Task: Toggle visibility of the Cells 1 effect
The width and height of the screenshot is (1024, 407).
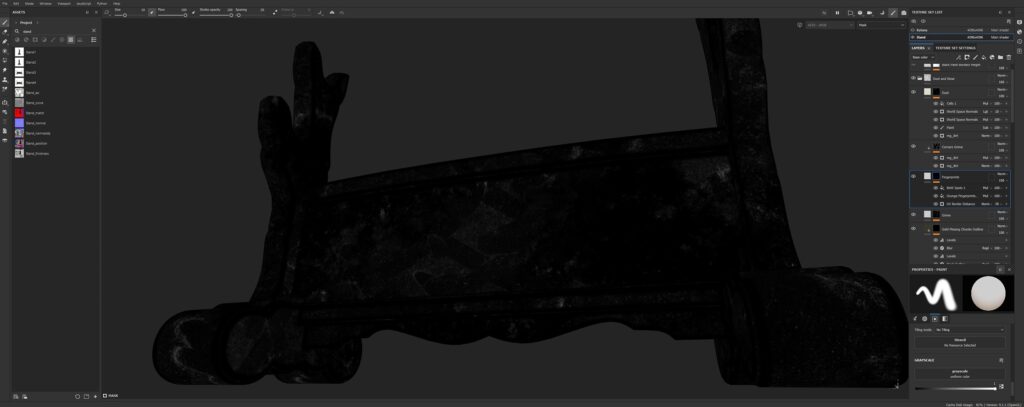Action: [x=935, y=103]
